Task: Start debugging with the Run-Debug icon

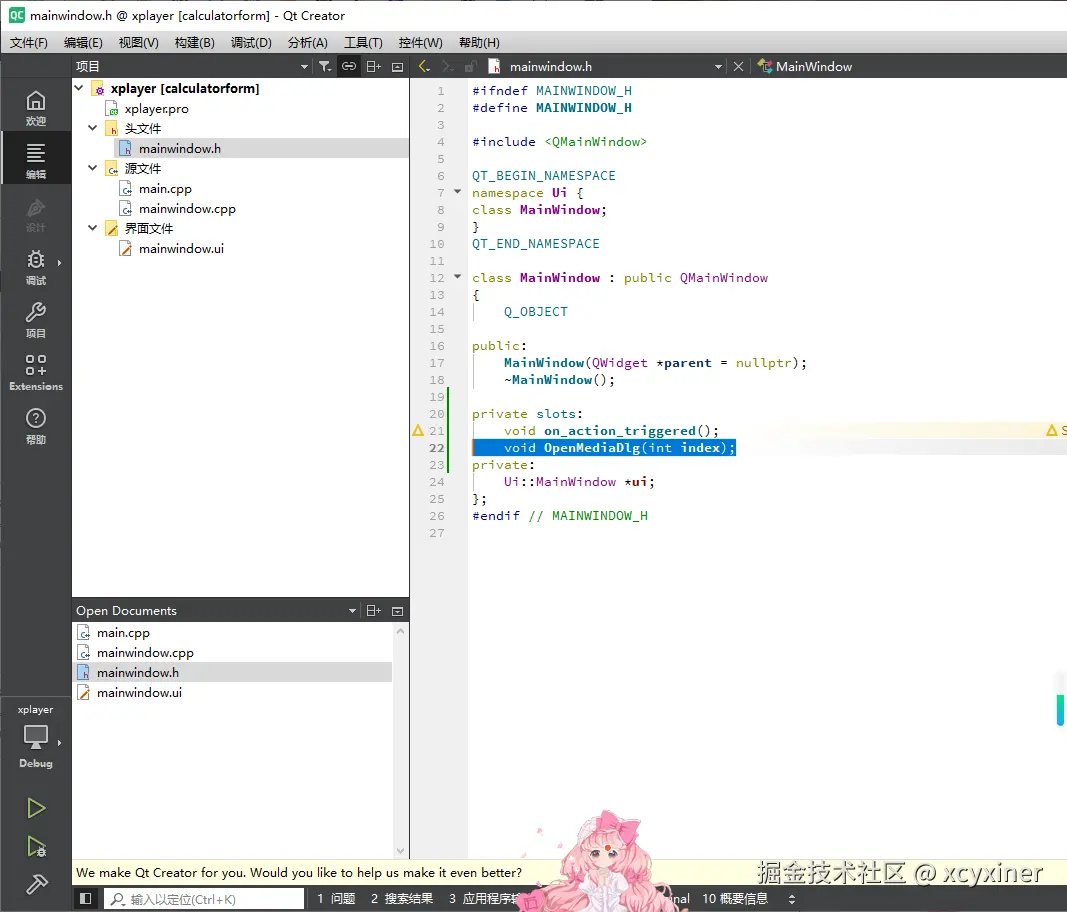Action: pyautogui.click(x=36, y=847)
